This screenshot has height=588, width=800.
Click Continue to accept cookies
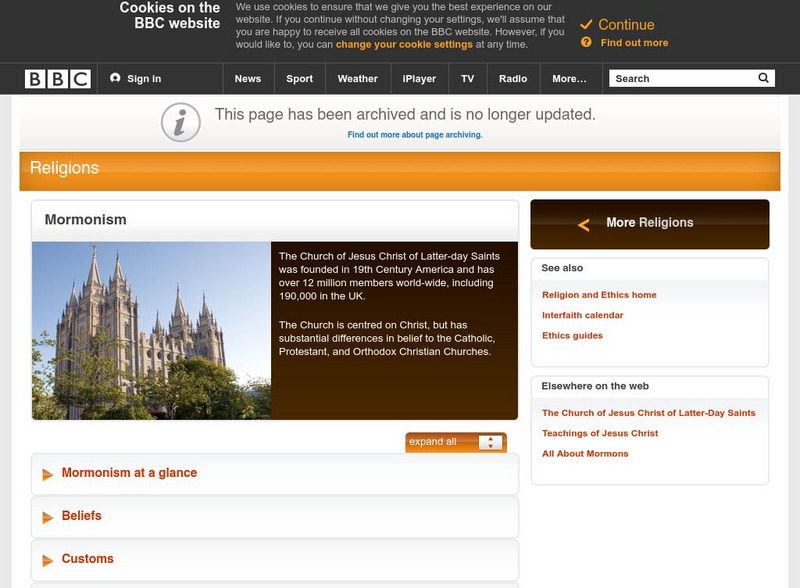(626, 24)
